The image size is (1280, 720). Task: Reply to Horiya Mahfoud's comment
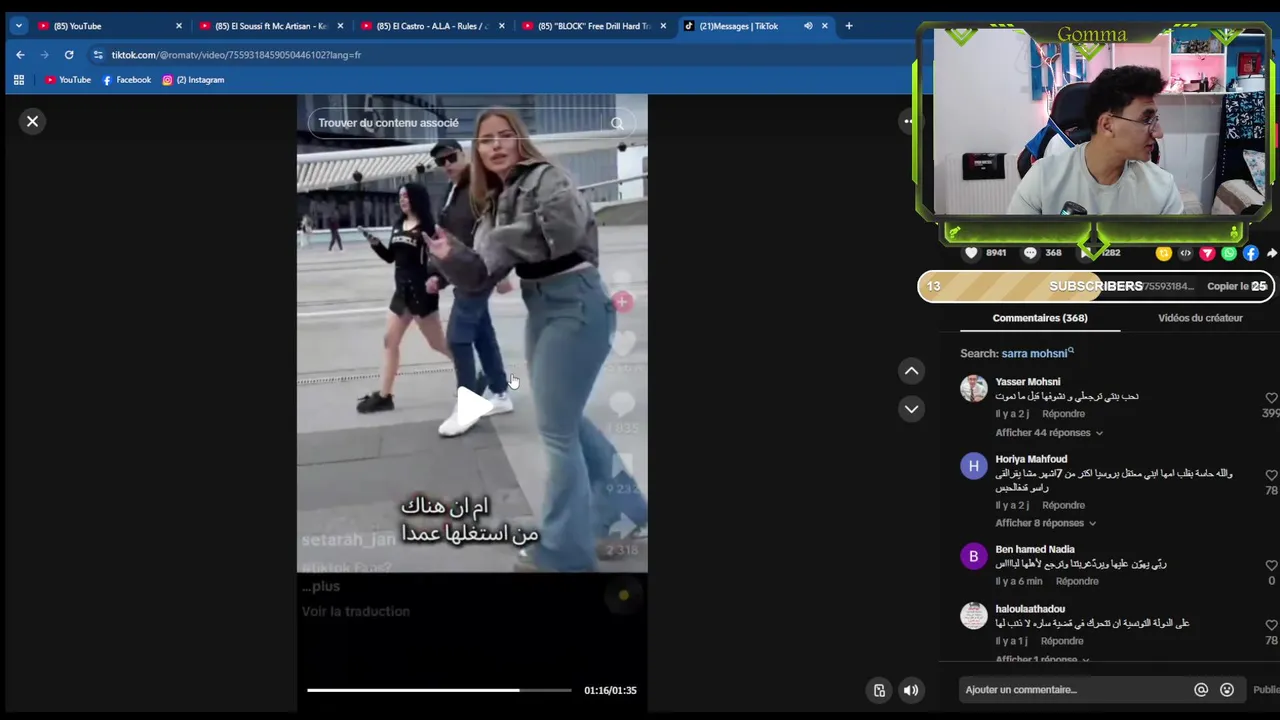1063,506
